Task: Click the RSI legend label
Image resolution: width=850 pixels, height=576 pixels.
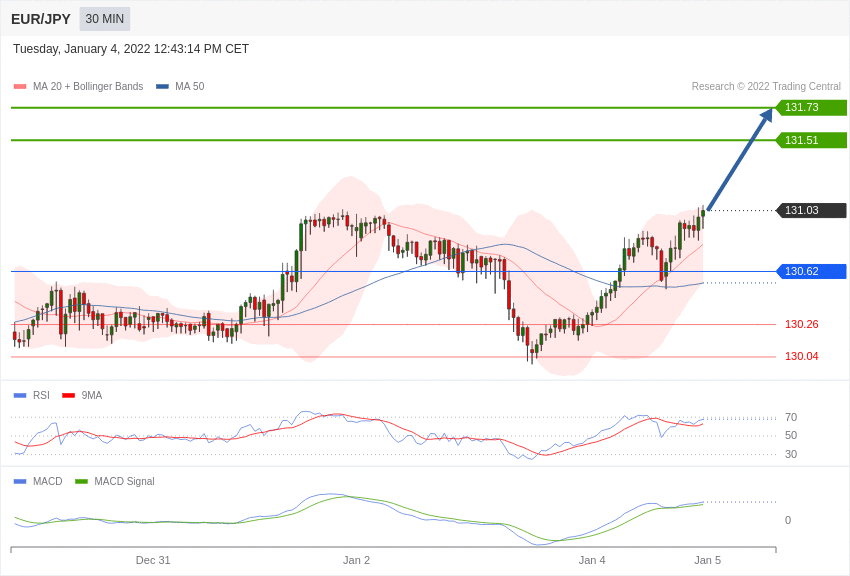Action: click(41, 396)
